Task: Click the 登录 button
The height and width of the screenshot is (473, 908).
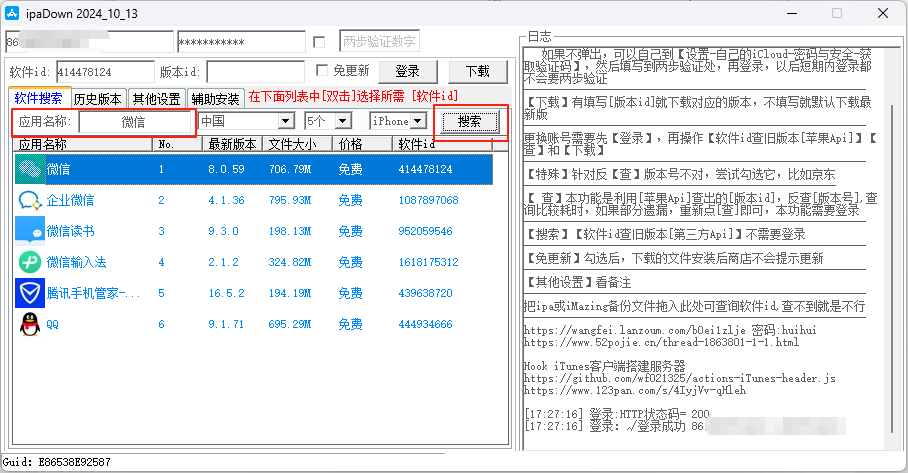Action: click(408, 72)
